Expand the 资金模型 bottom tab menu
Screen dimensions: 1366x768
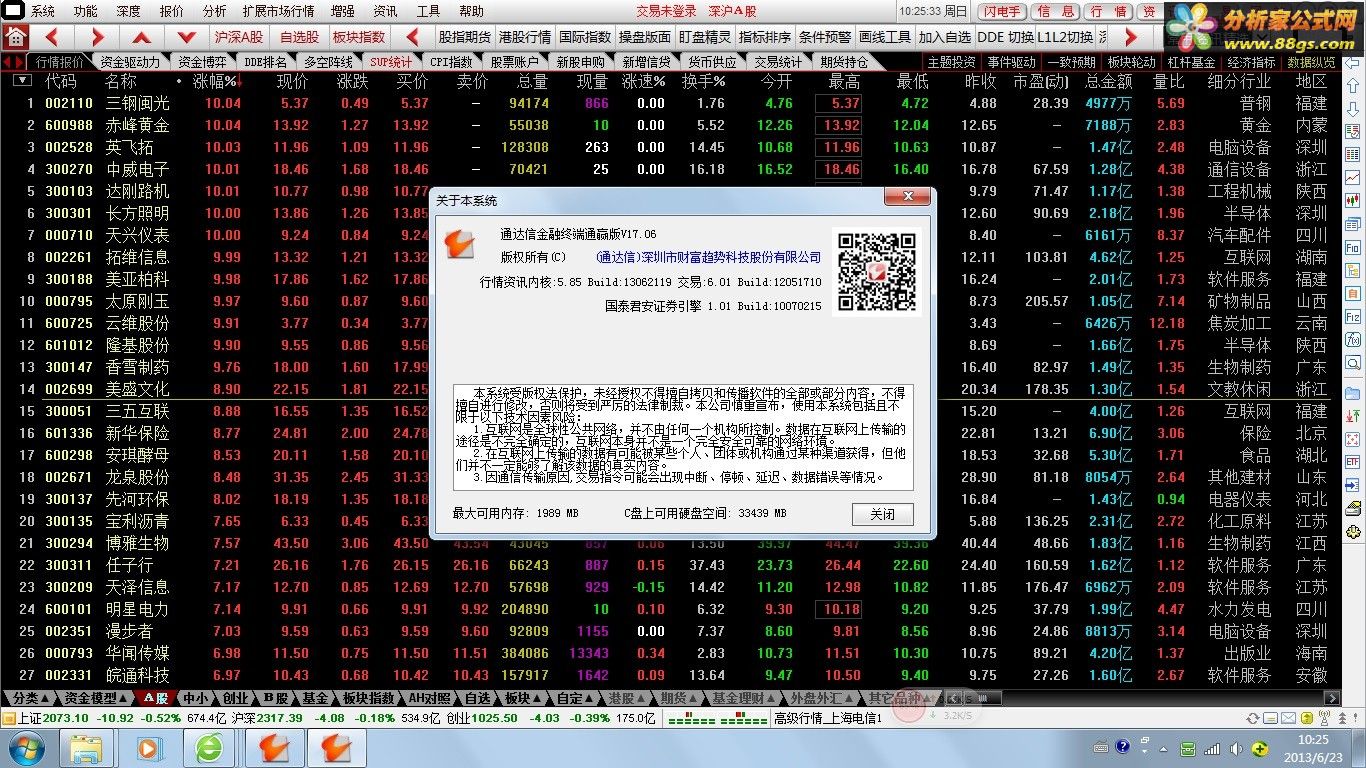(x=97, y=698)
